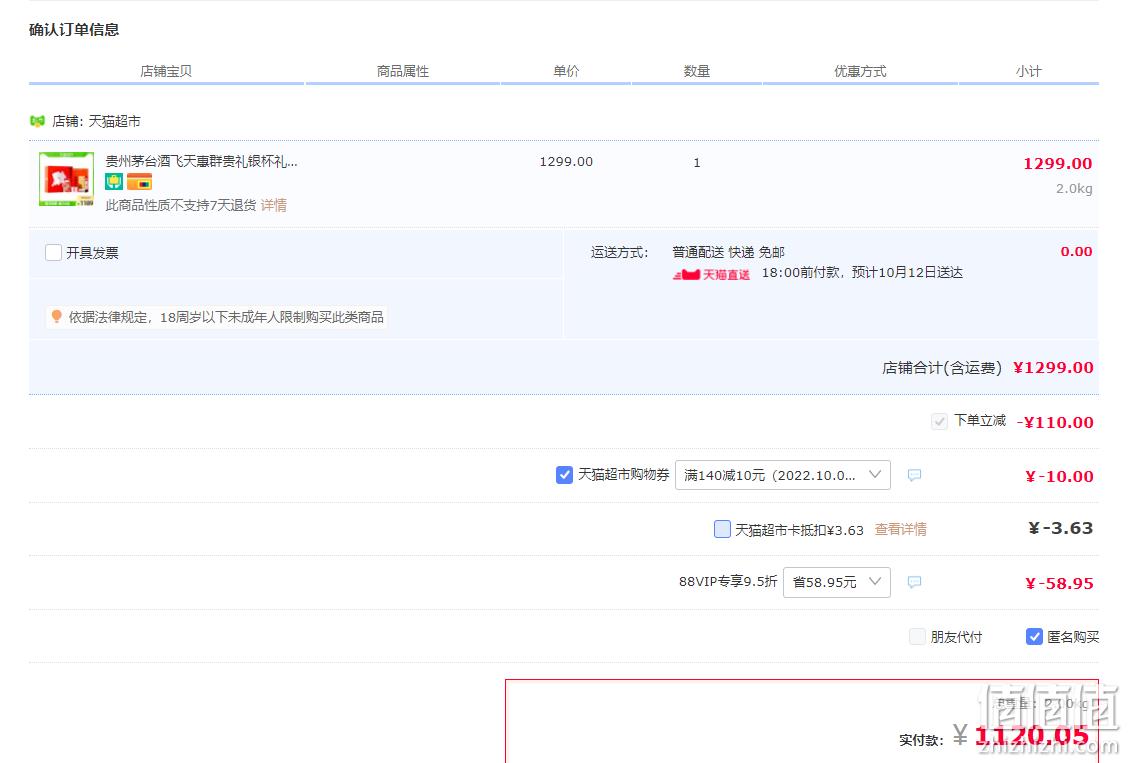Uncheck the 天猫超市购物券 checkbox
1128x763 pixels.
[564, 475]
